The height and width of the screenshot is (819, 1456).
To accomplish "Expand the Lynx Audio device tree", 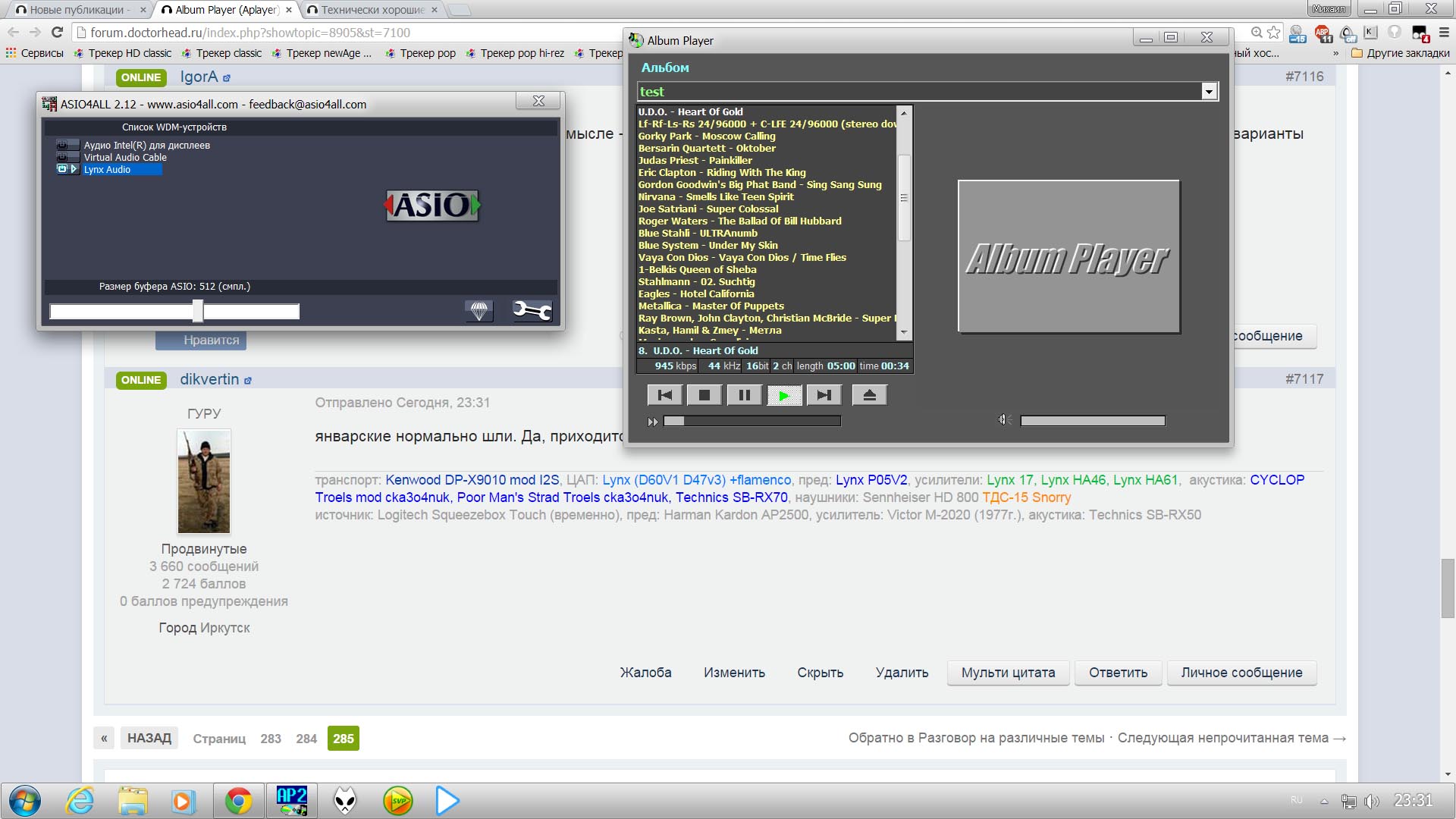I will click(74, 169).
